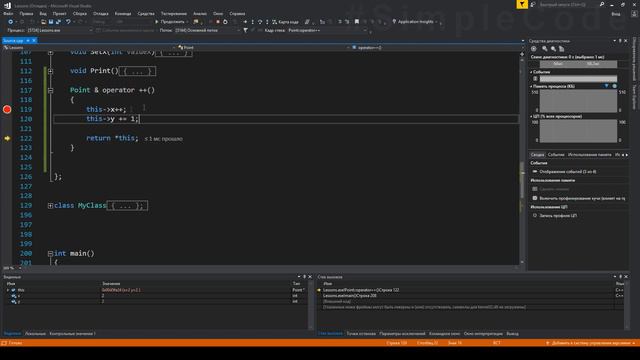Enable heap profiling option
Image resolution: width=640 pixels, height=360 pixels.
[x=535, y=198]
